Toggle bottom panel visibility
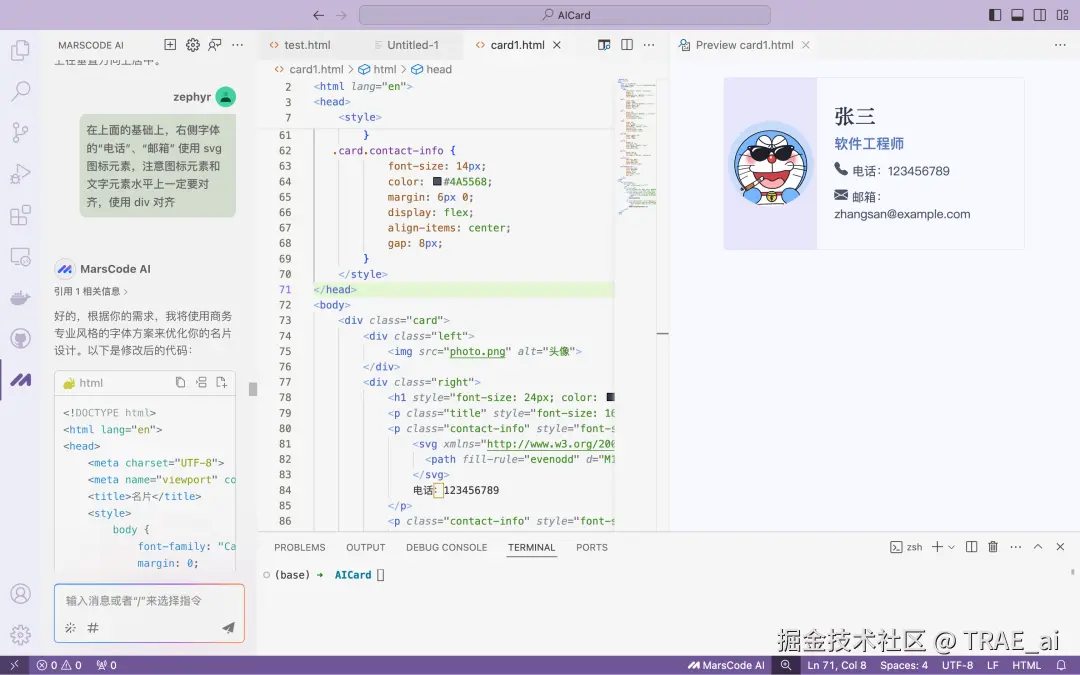 point(1017,15)
